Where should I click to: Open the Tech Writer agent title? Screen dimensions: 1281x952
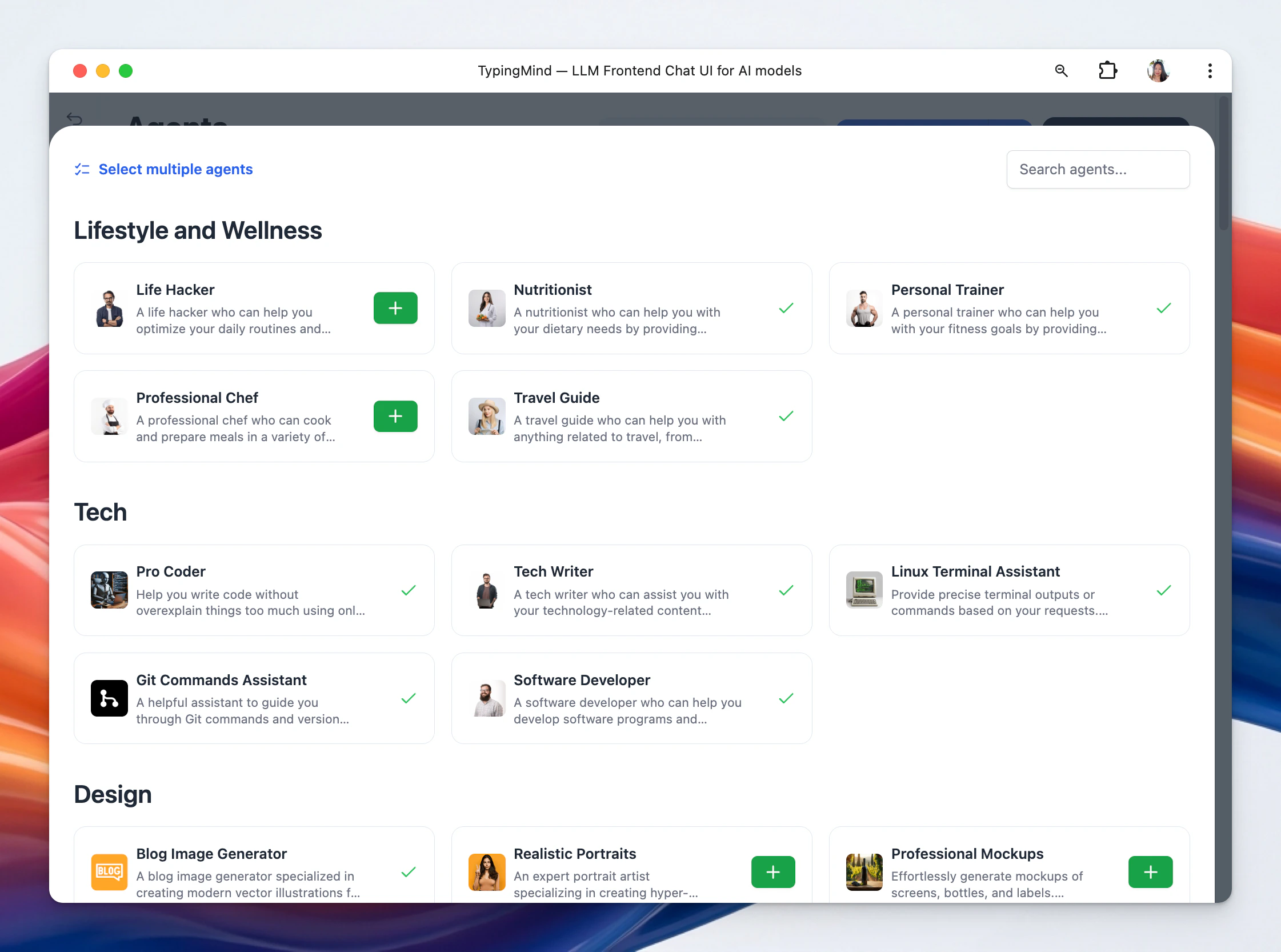pos(553,571)
